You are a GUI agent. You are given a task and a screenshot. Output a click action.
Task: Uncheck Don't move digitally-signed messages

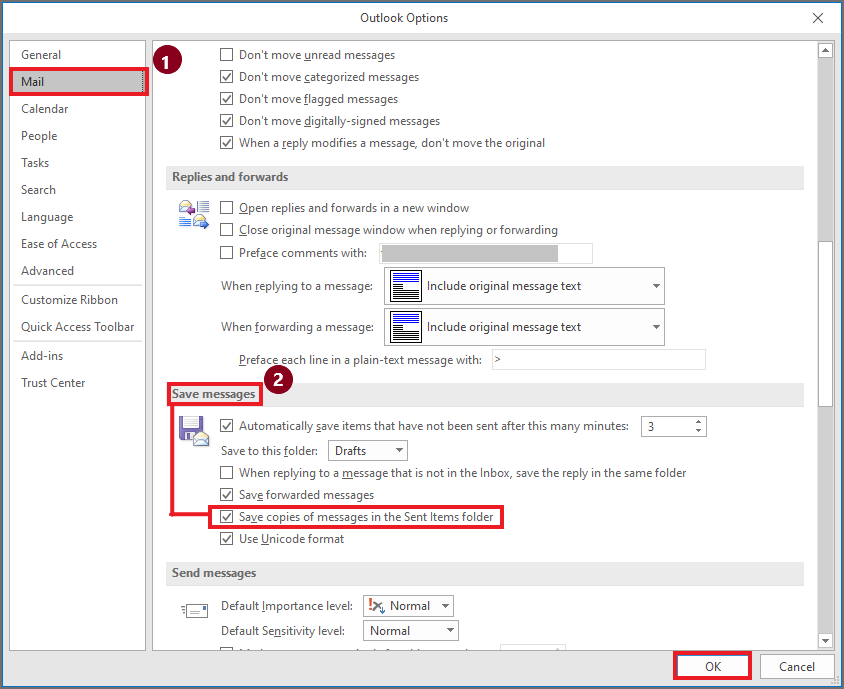pos(227,121)
